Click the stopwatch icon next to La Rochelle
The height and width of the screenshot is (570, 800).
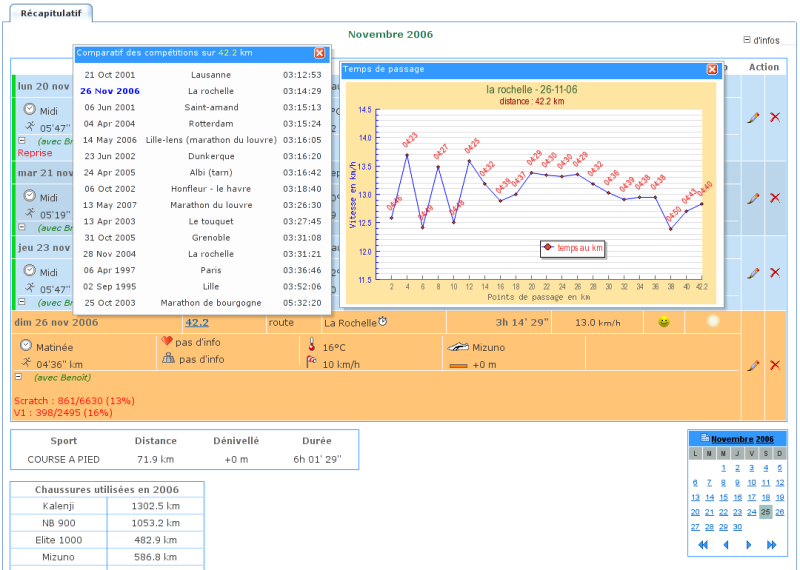(x=383, y=321)
